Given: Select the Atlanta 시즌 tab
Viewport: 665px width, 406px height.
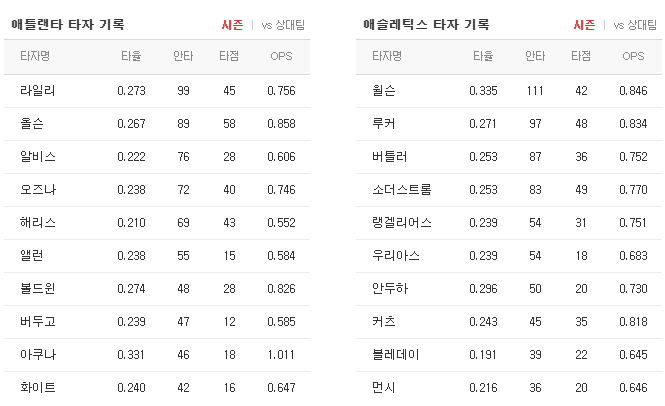Looking at the screenshot, I should [232, 25].
